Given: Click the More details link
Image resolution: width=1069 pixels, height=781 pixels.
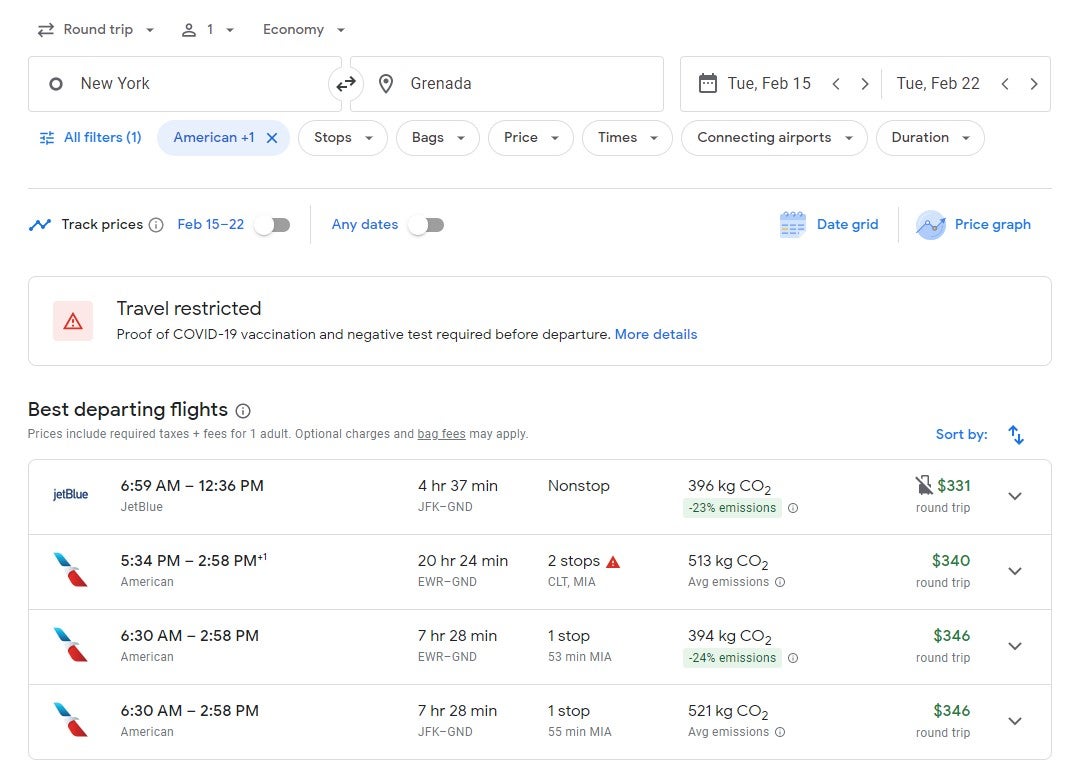Looking at the screenshot, I should point(656,334).
